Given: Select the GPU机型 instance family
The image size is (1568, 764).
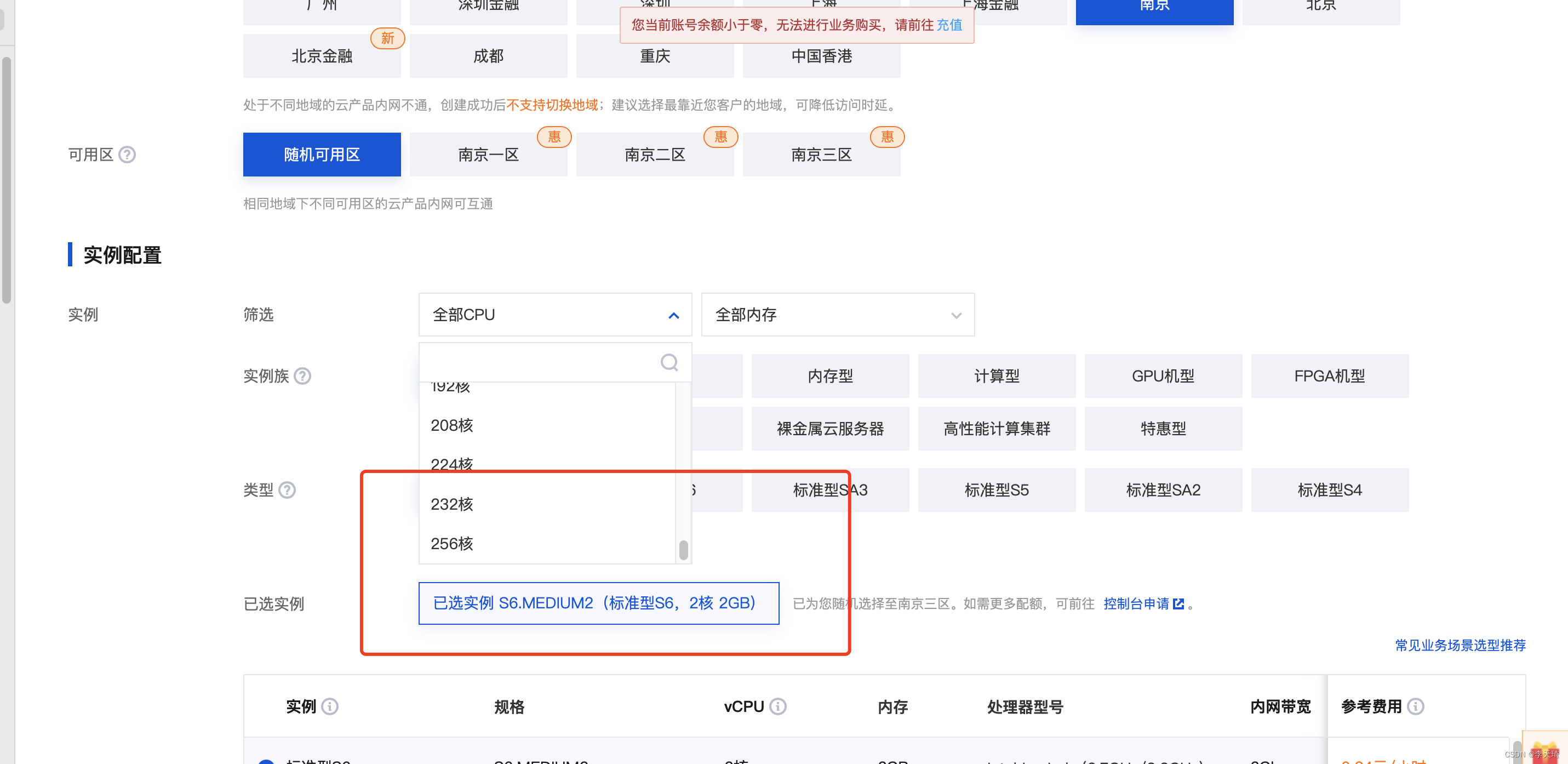Looking at the screenshot, I should 1163,376.
